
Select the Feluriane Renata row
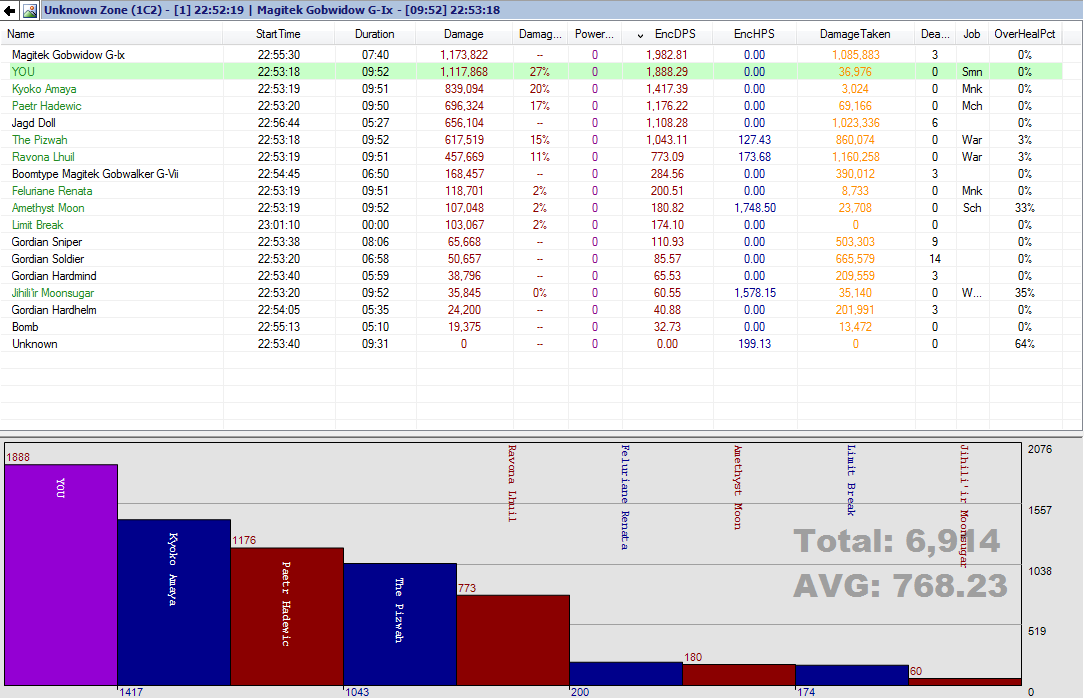click(532, 191)
